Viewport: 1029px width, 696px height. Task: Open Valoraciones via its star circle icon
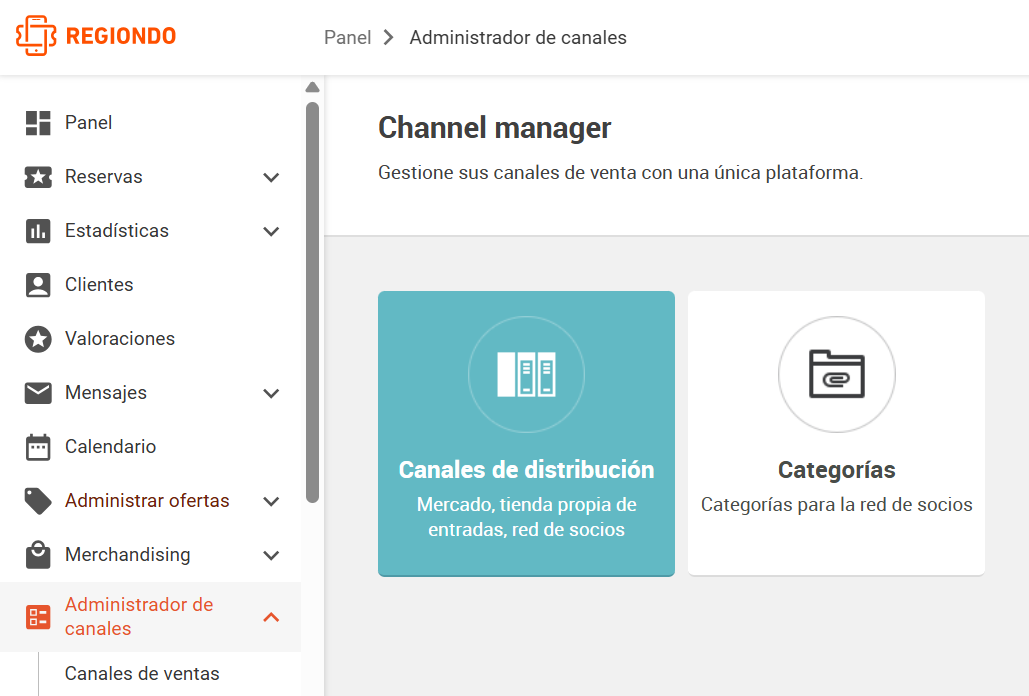click(x=38, y=339)
